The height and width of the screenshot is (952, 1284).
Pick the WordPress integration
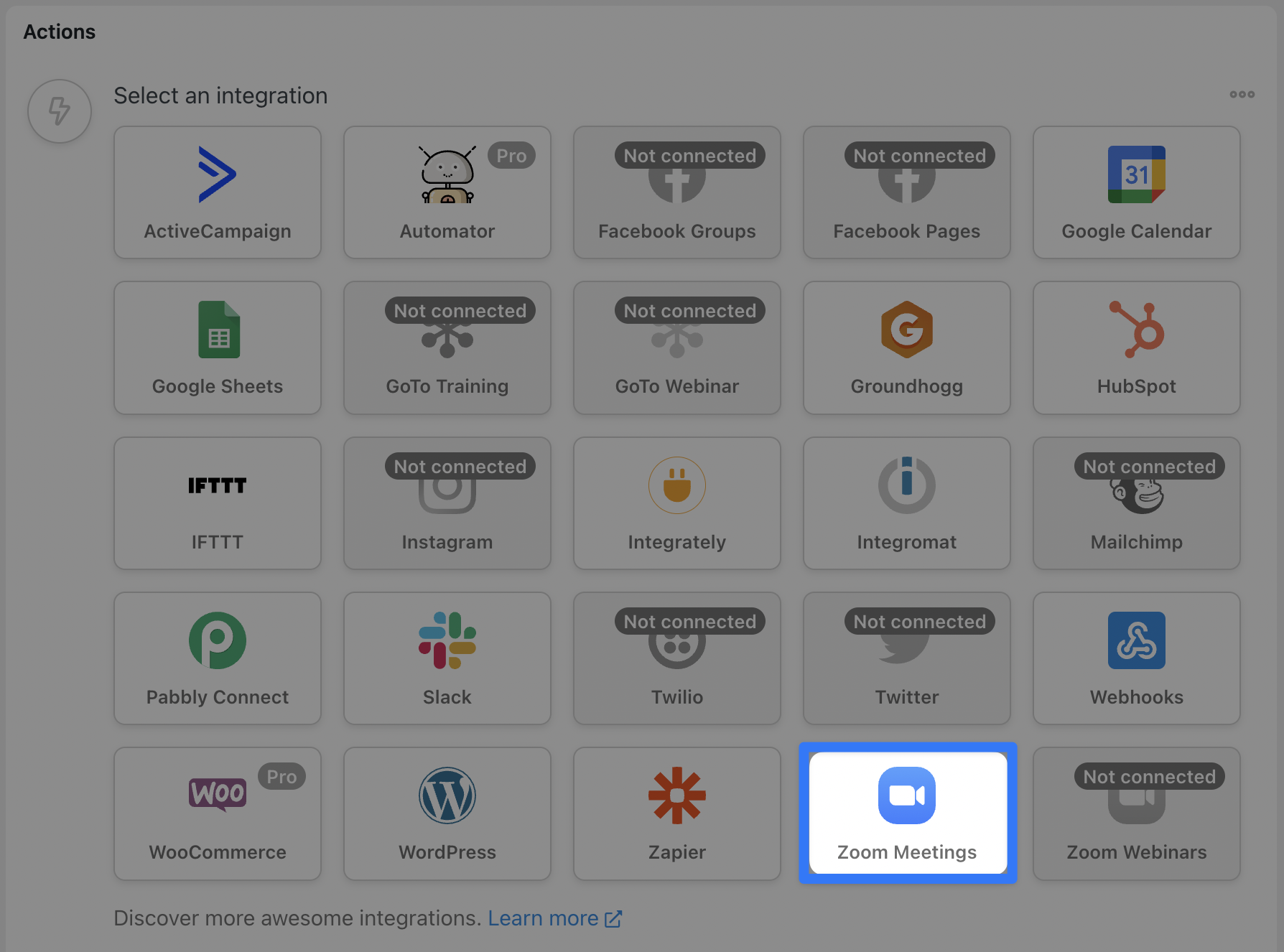(447, 813)
